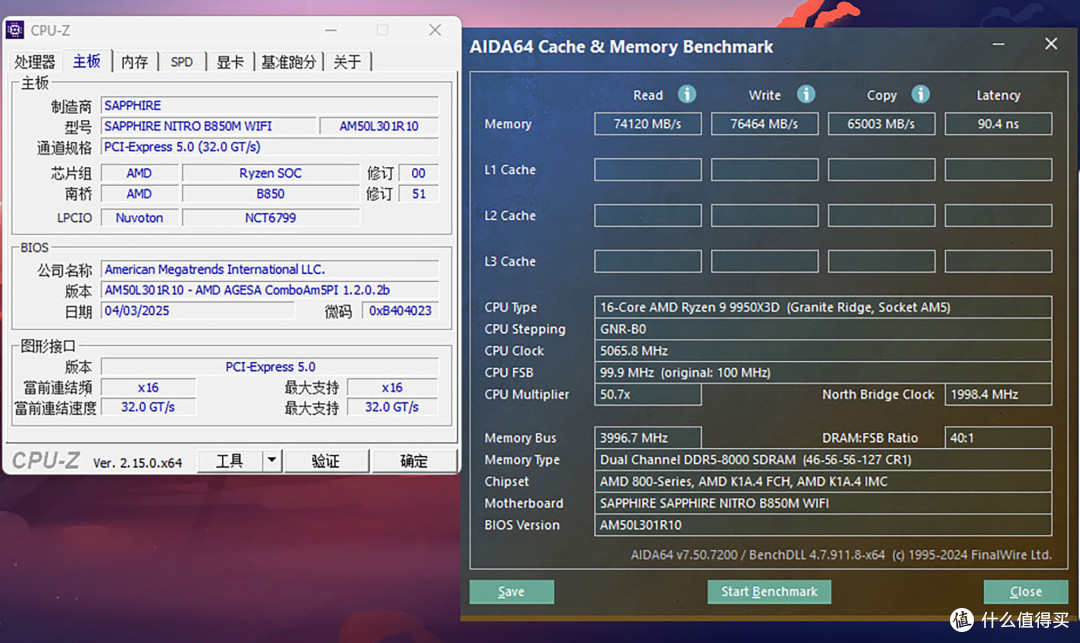Screen dimensions: 1080x643
Task: Click Save in AIDA64 benchmark window
Action: coord(511,591)
